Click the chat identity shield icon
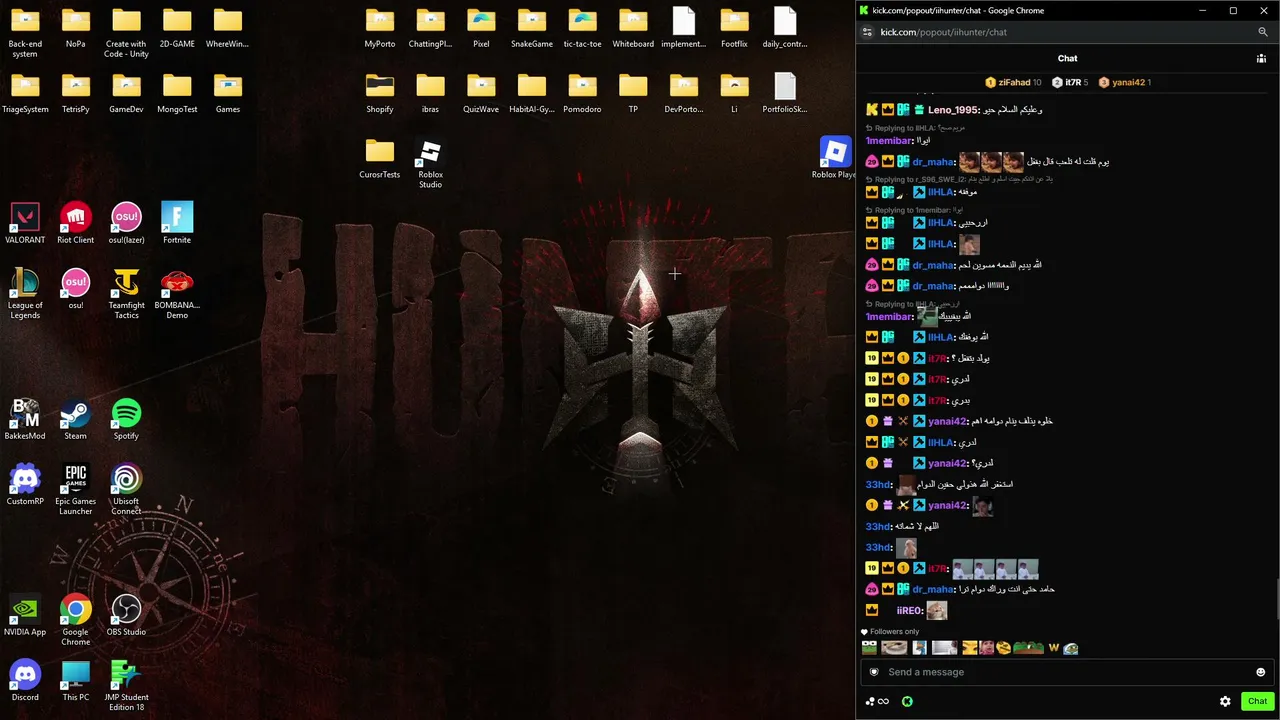 pos(874,672)
